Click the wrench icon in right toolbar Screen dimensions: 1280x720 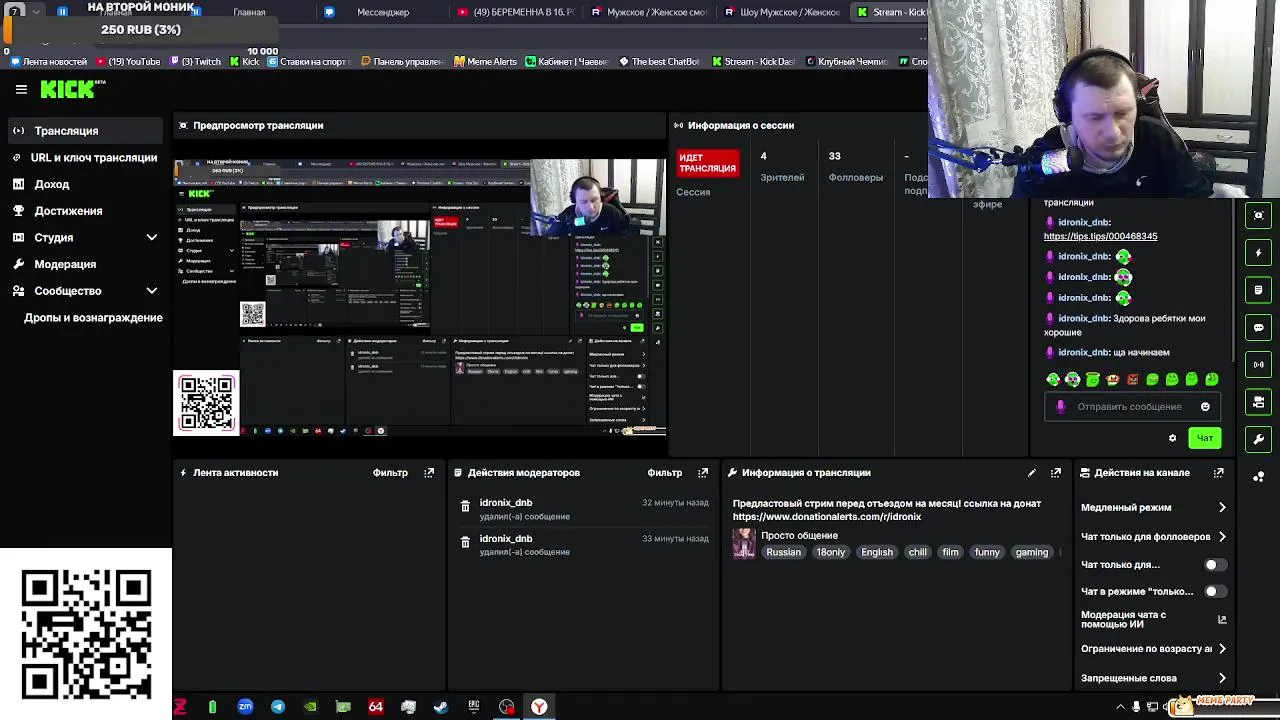click(1259, 438)
